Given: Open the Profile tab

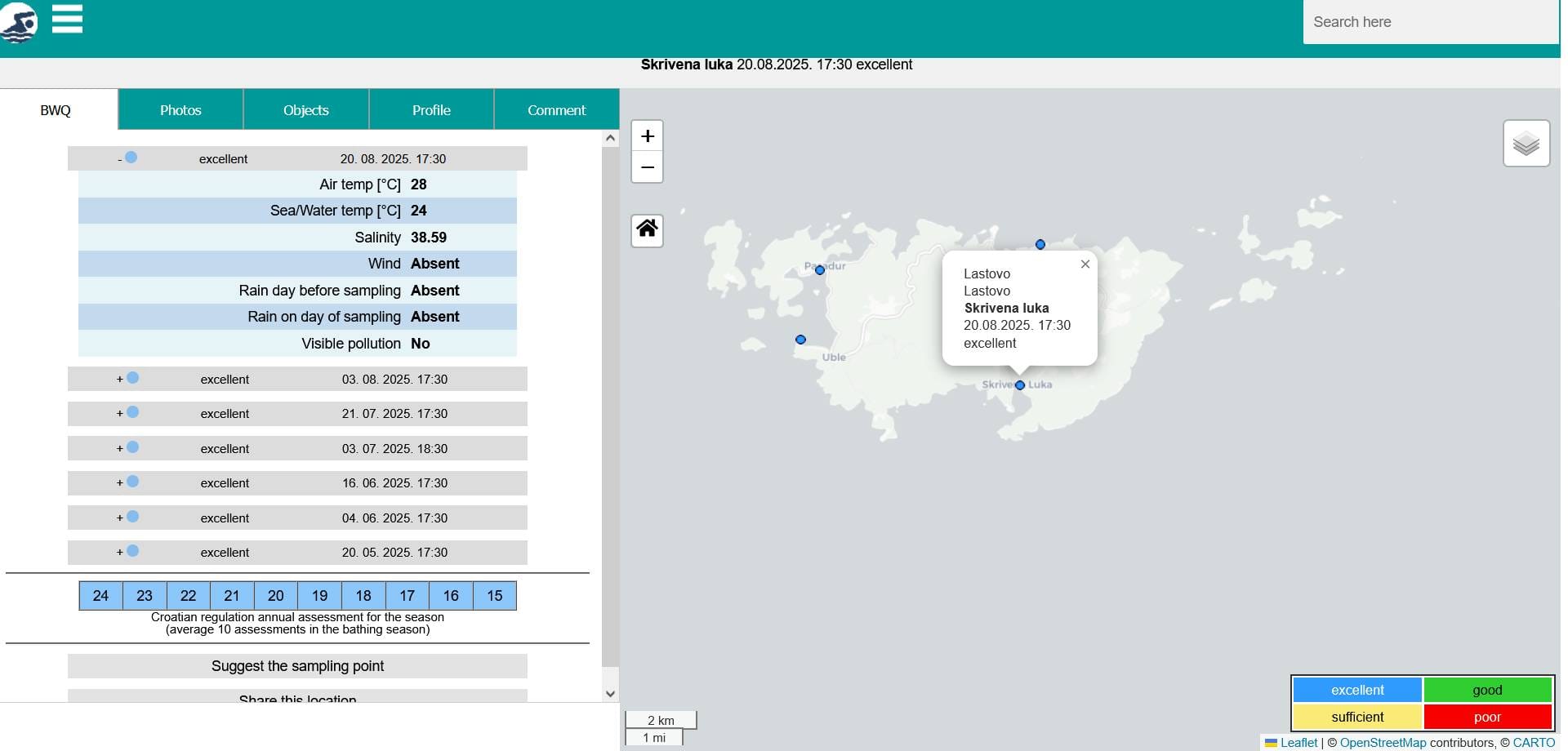Looking at the screenshot, I should click(x=431, y=110).
